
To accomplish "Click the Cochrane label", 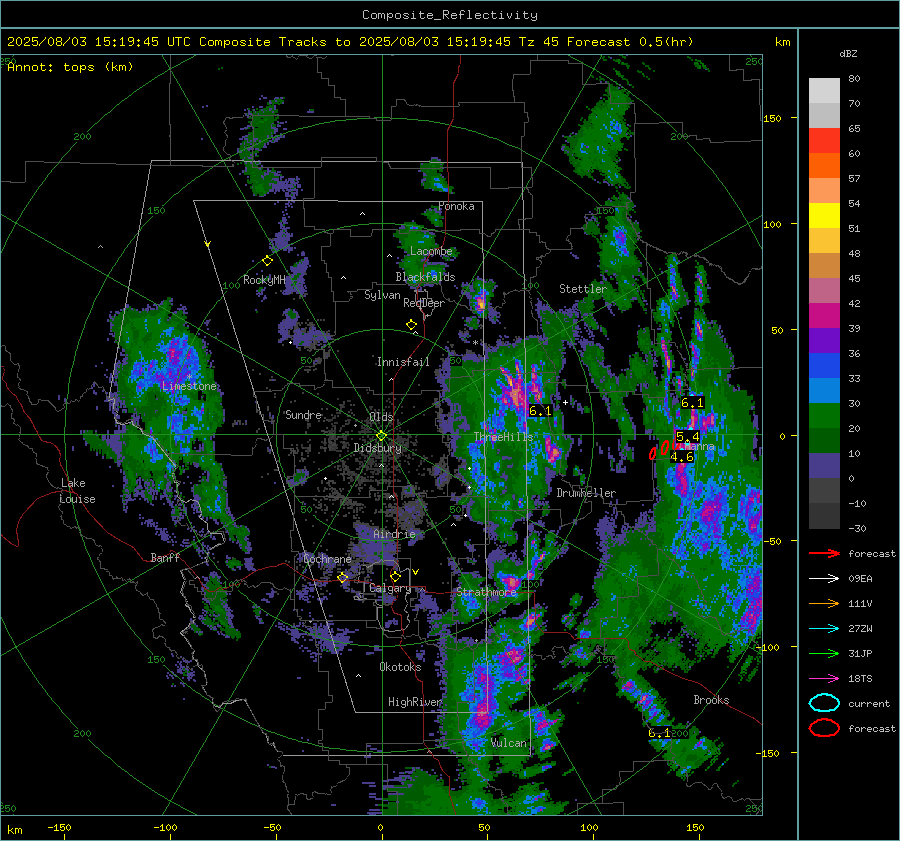I will [x=327, y=559].
